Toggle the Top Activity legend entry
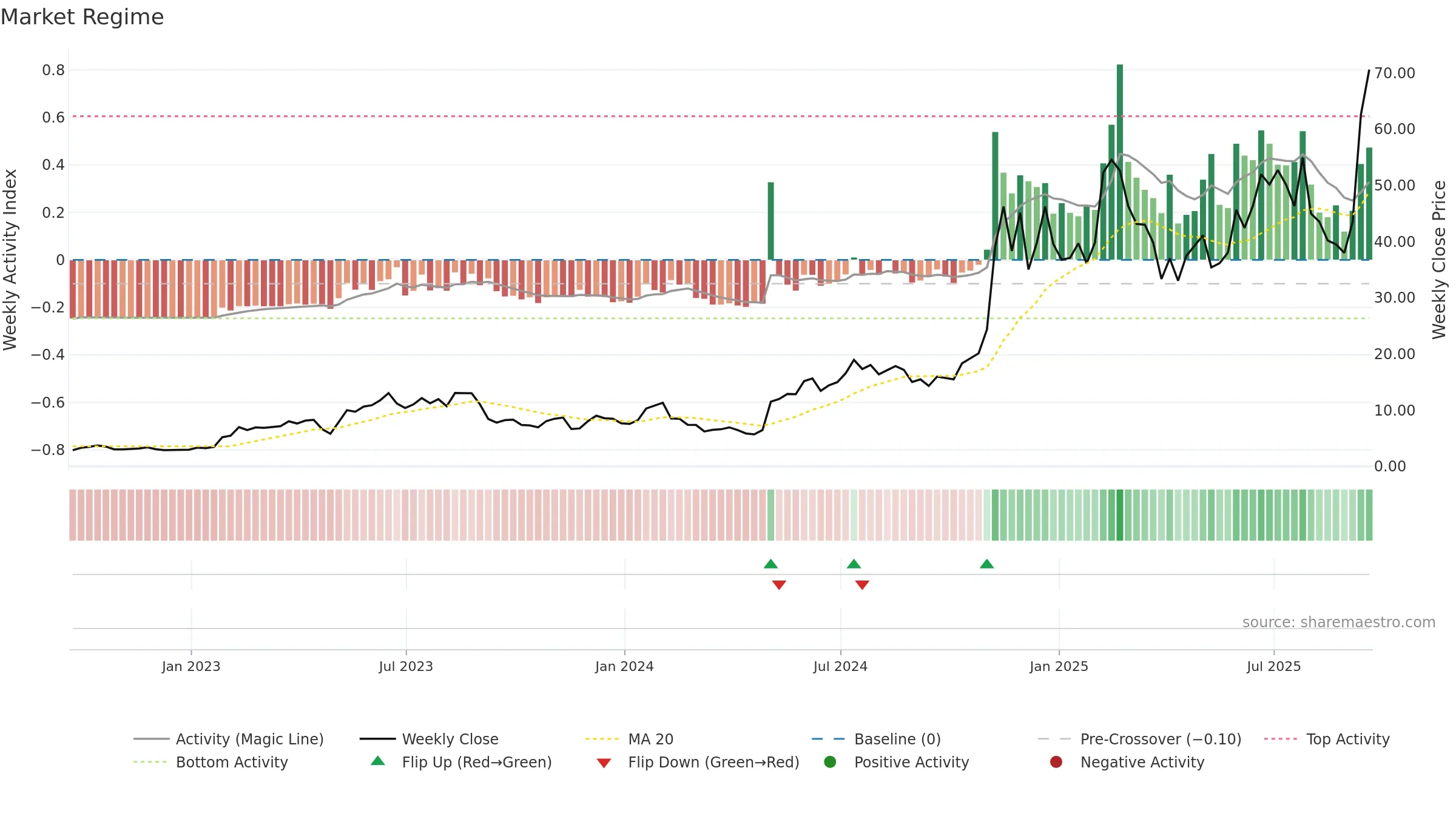This screenshot has width=1456, height=819. 1327,739
